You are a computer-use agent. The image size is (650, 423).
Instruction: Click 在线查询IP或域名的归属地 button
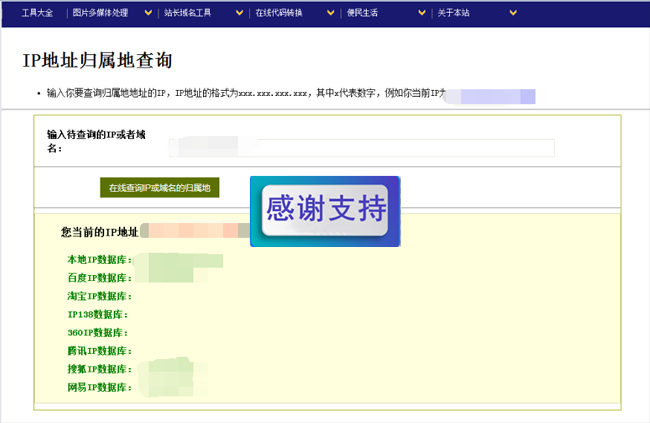[160, 188]
